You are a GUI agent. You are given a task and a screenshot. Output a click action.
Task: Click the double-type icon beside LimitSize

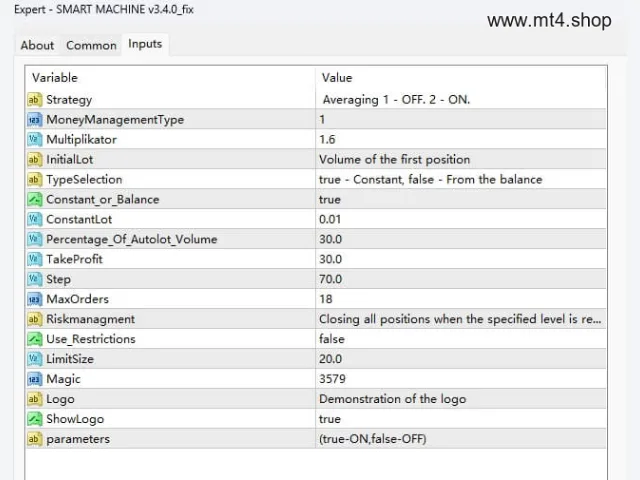35,359
